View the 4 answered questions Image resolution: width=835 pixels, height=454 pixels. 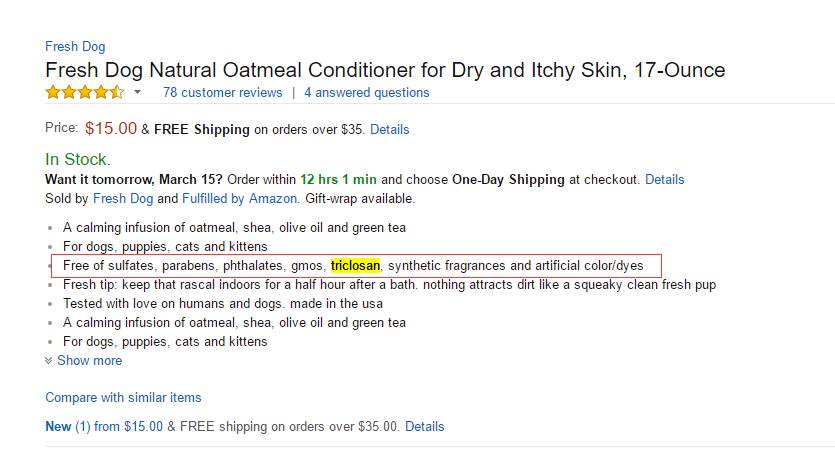366,93
